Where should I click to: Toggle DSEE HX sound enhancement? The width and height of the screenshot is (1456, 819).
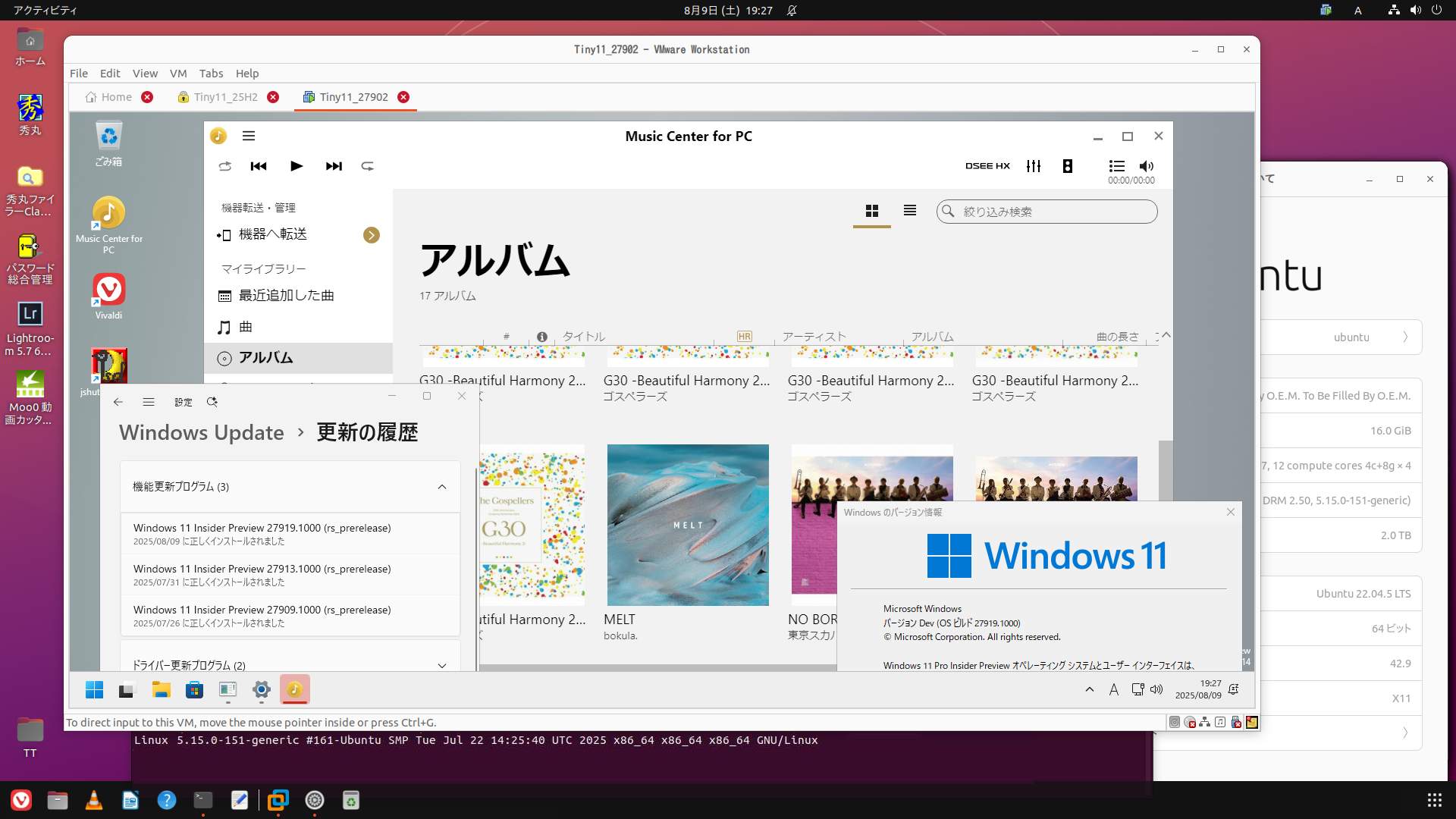click(987, 166)
